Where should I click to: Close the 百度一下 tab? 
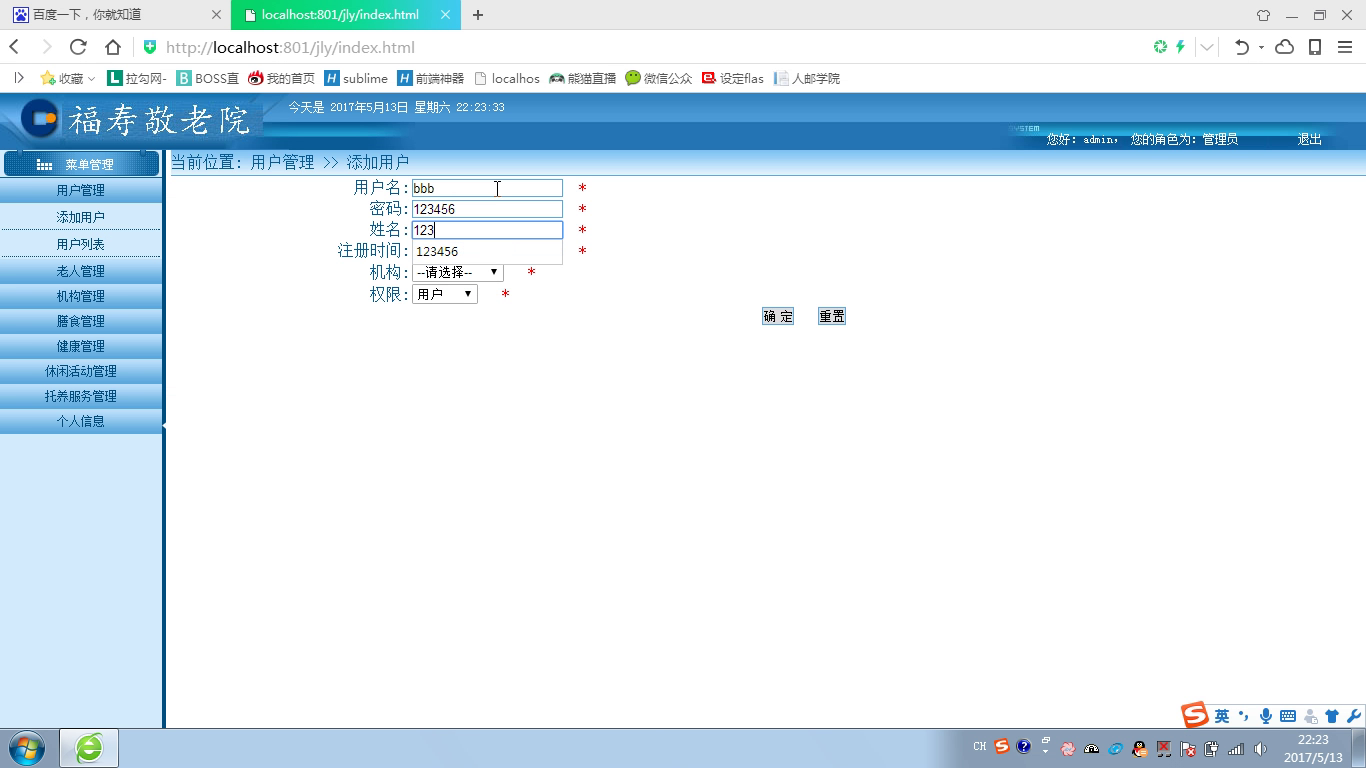pos(216,15)
